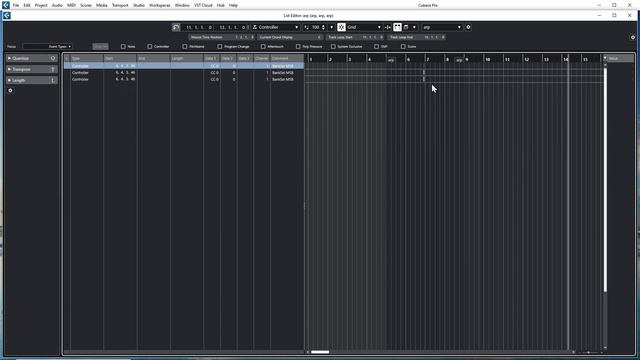Select the third Controller row in list

pyautogui.click(x=184, y=79)
